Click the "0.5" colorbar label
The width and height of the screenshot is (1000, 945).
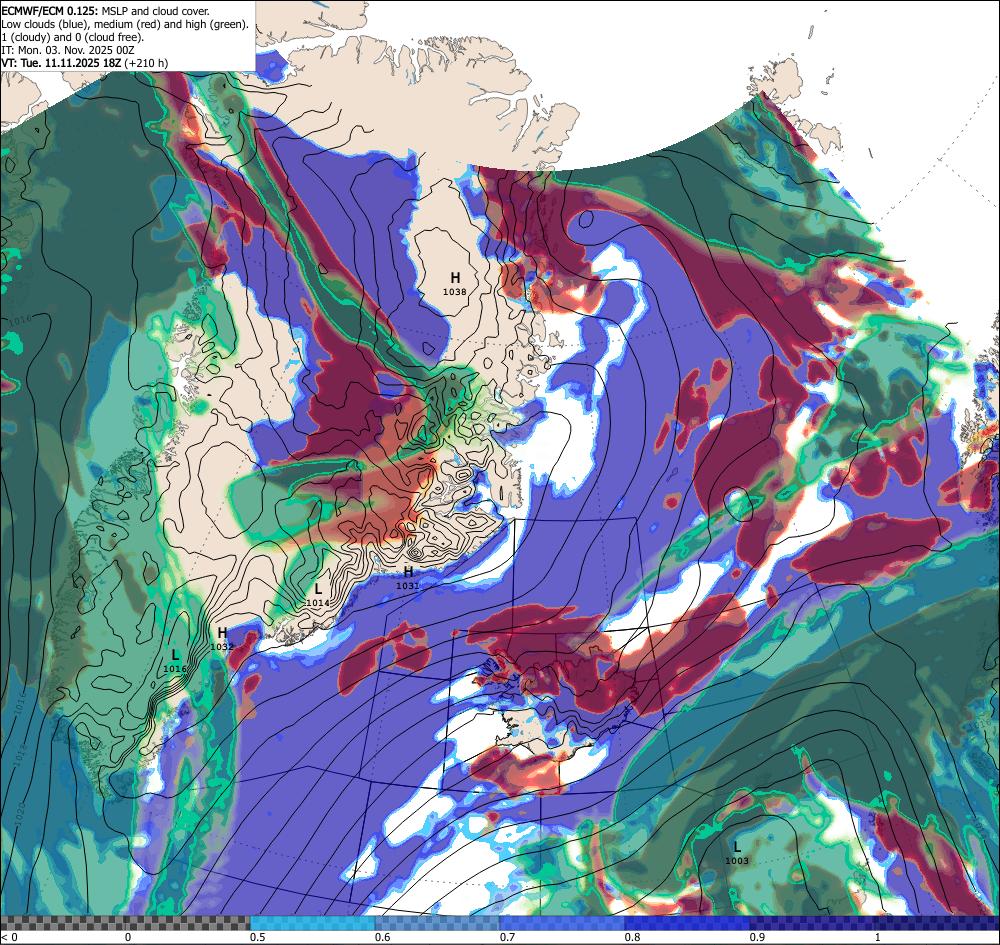(258, 937)
